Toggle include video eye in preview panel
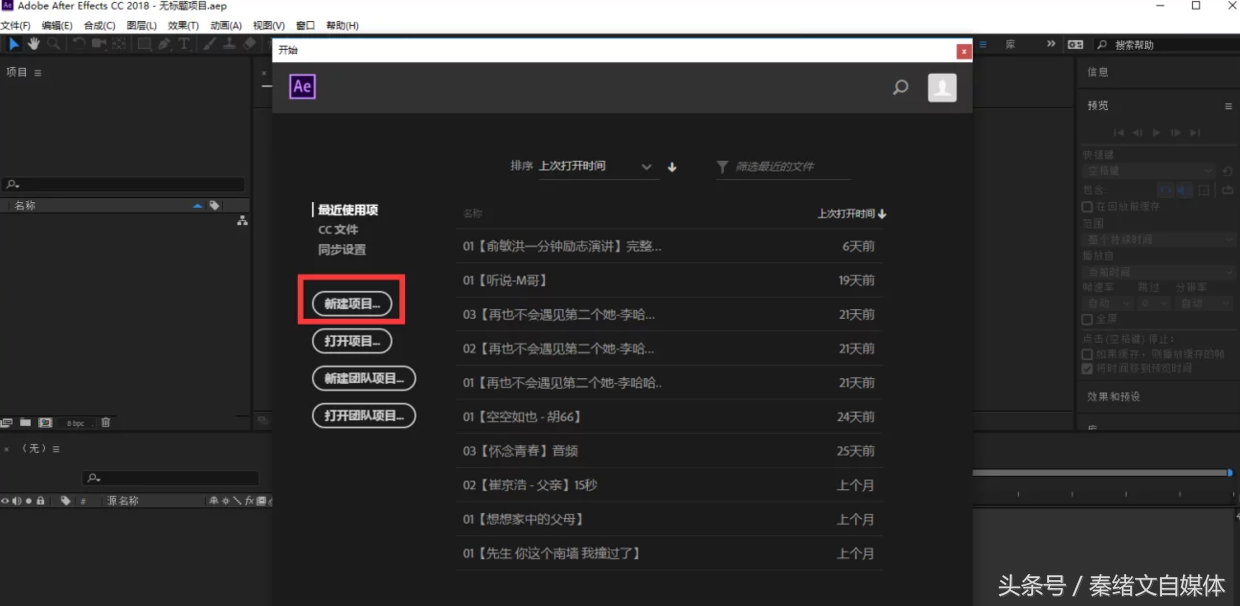The image size is (1240, 606). click(1166, 190)
